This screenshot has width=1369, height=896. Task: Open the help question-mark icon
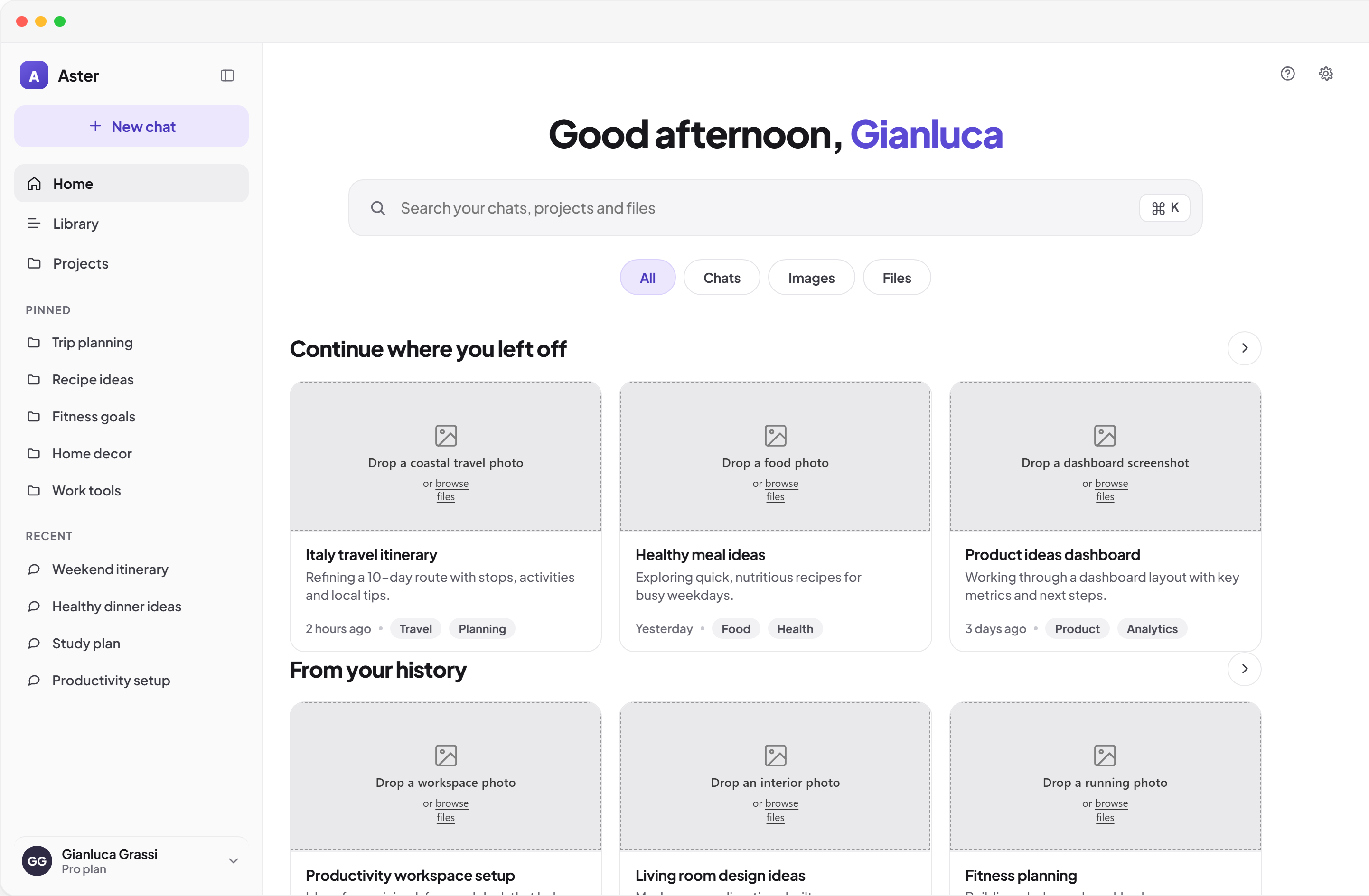pos(1287,74)
